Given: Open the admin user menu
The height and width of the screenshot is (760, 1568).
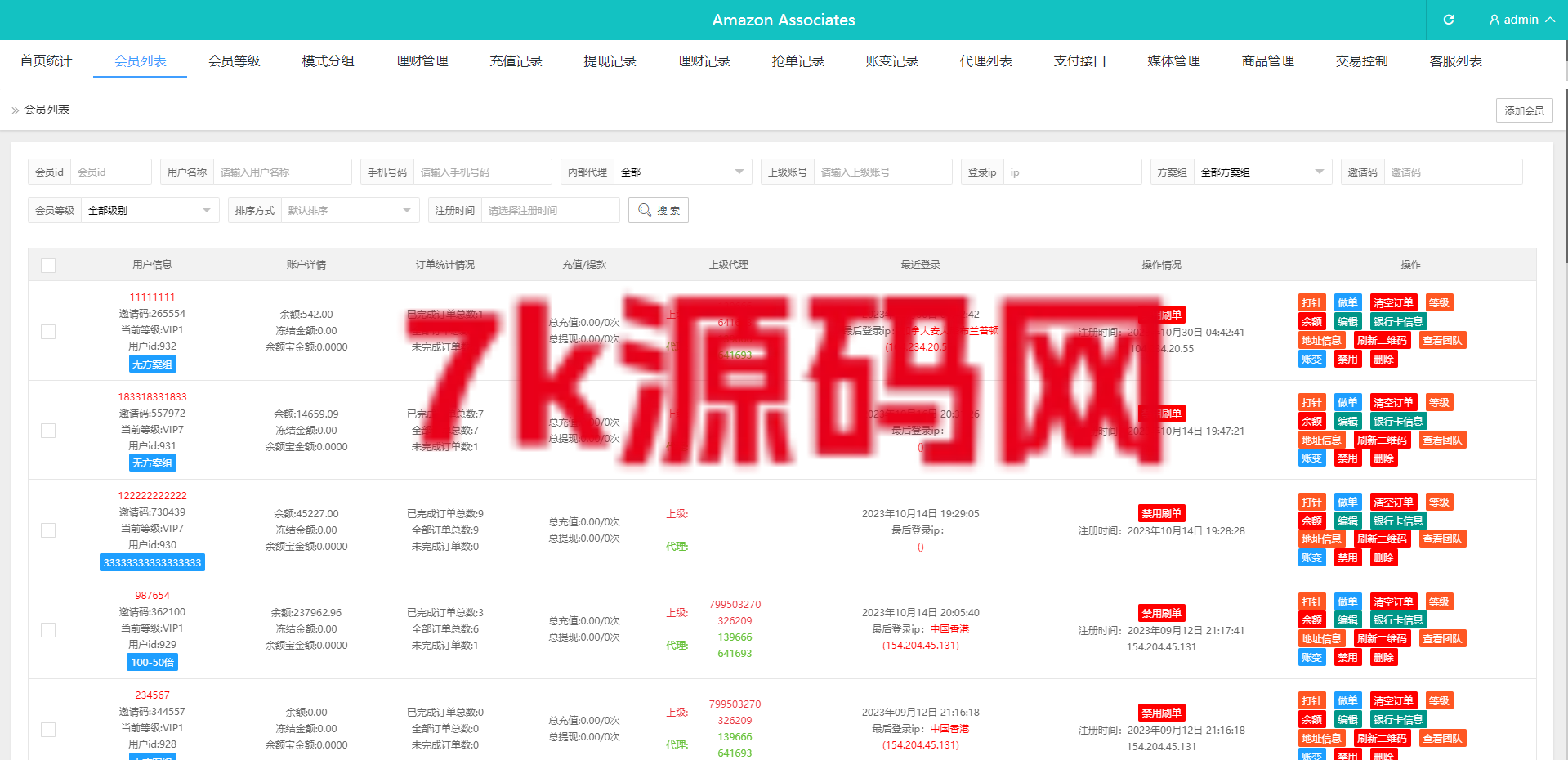Looking at the screenshot, I should [1521, 20].
